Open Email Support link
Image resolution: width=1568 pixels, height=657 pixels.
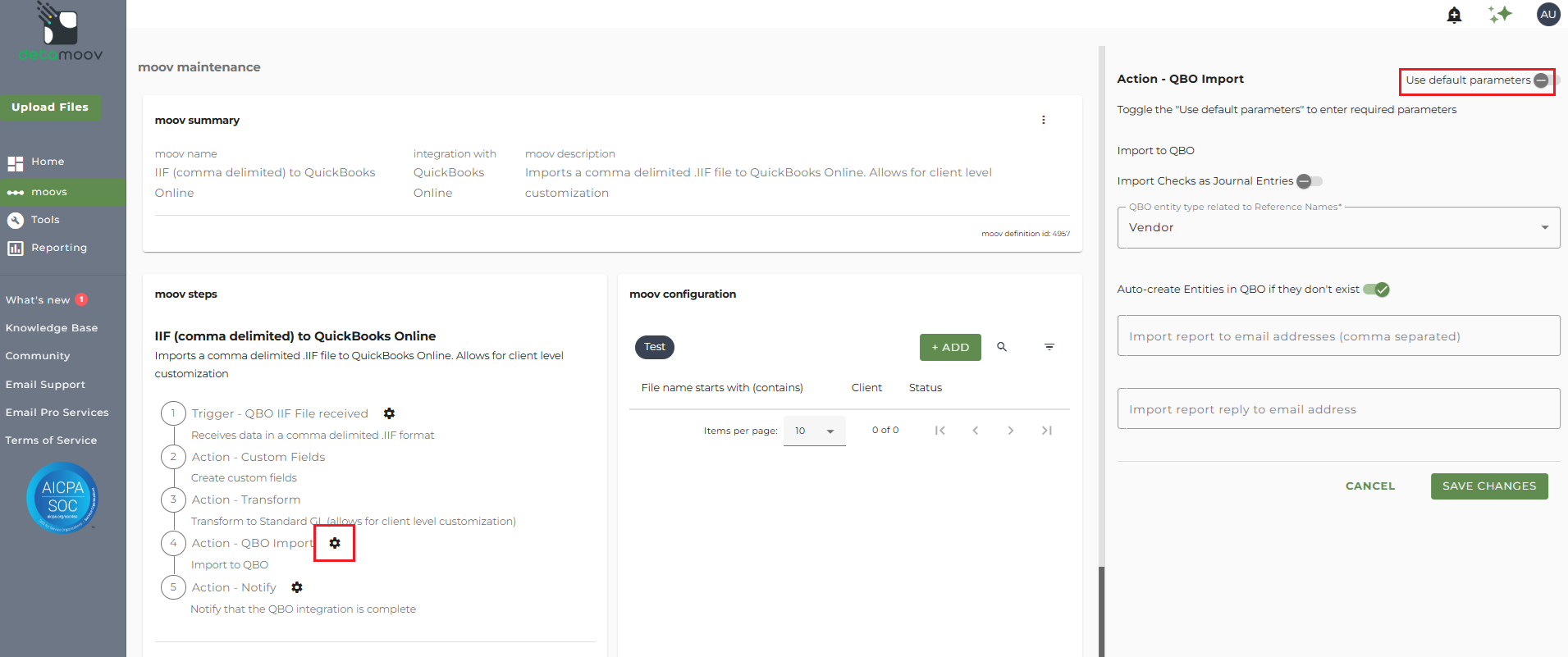(45, 385)
